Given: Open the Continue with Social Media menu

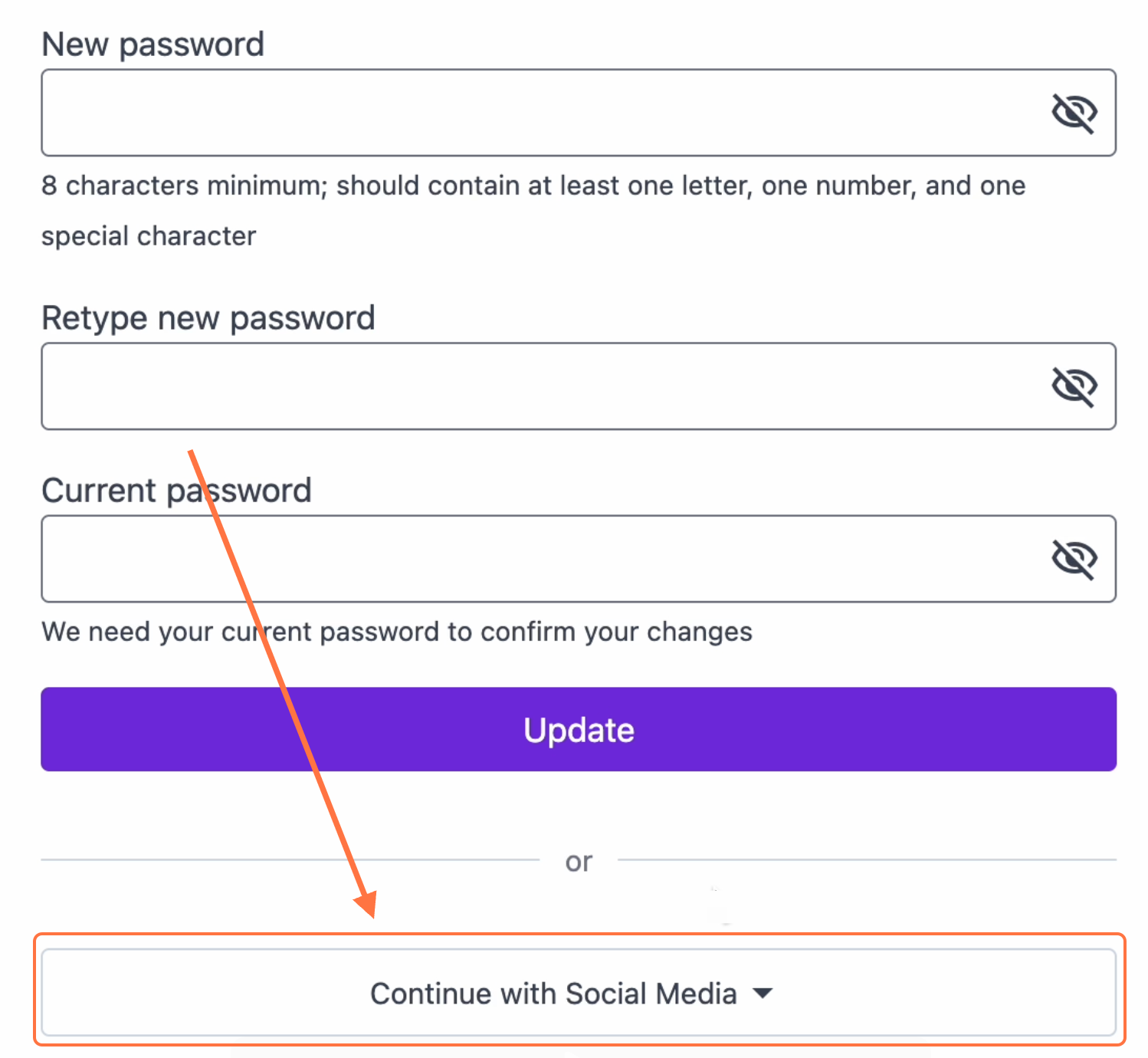Looking at the screenshot, I should [553, 994].
